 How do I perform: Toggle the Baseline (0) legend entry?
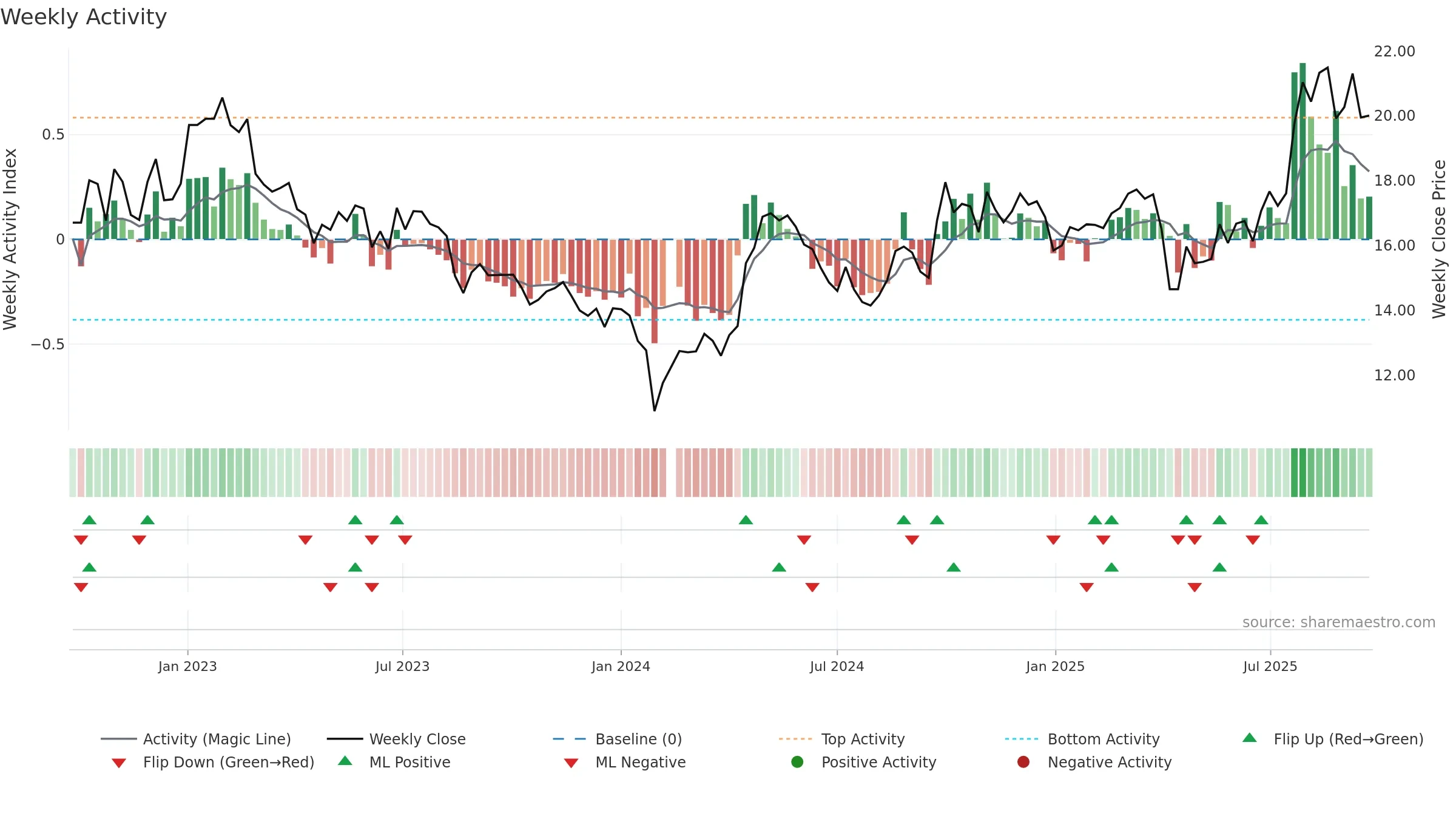point(618,739)
